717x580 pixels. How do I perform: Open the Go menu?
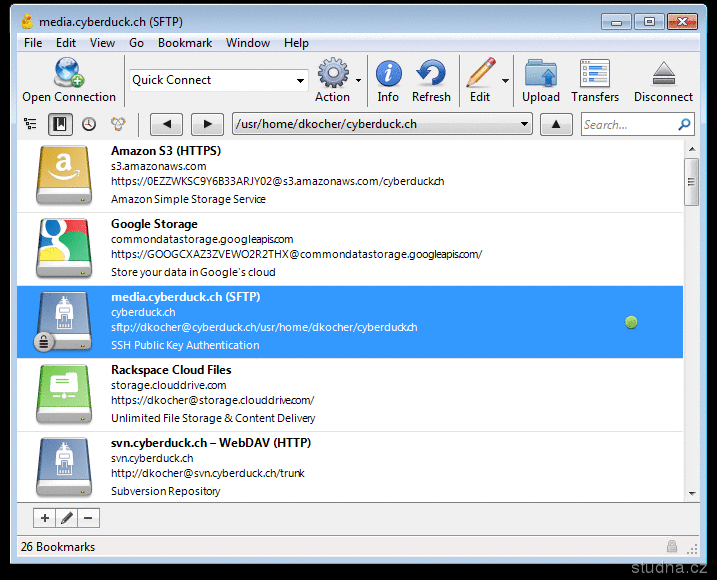[136, 43]
